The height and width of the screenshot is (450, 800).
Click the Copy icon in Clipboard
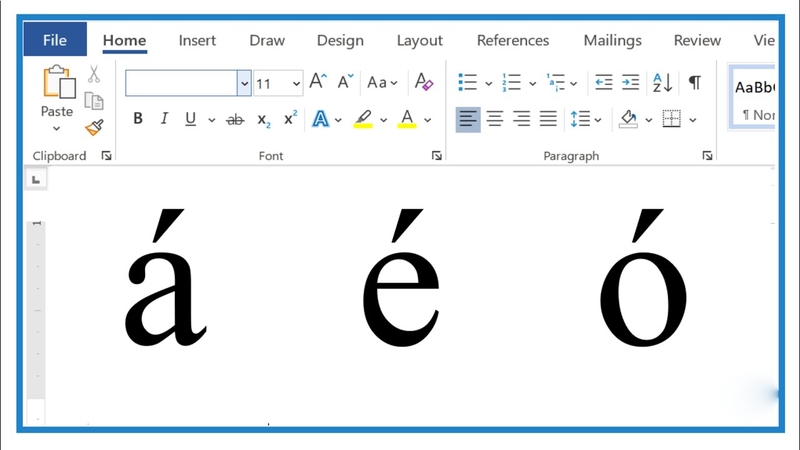(x=94, y=101)
